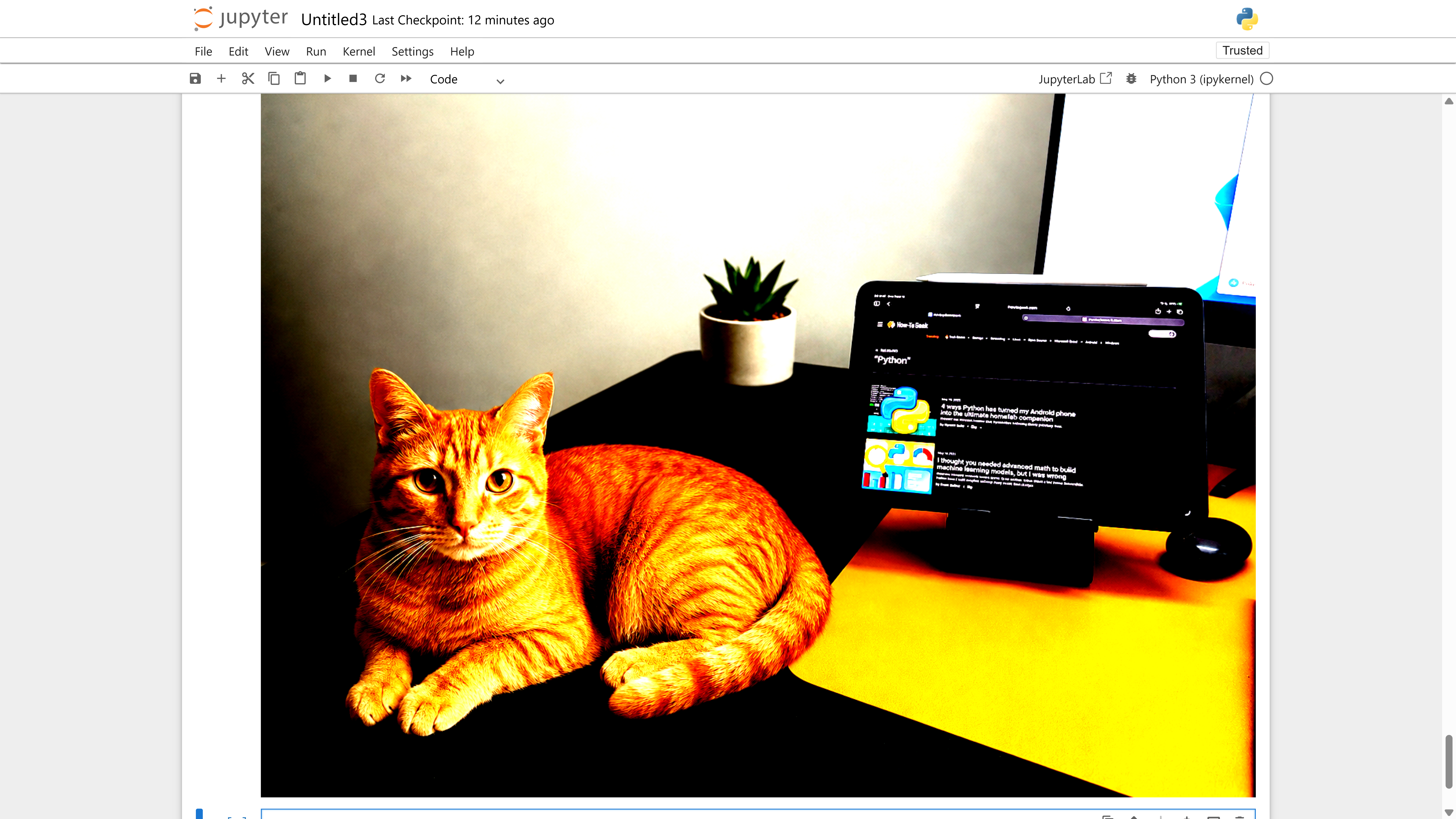Copy the selected cell

tap(274, 78)
